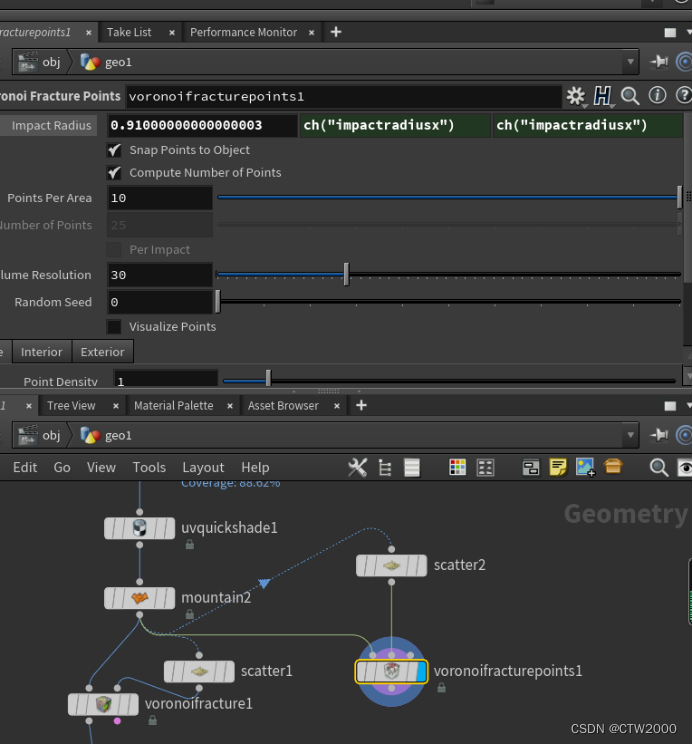Toggle lock badge under uvquickshade1
Screen dimensions: 693x744
pyautogui.click(x=190, y=544)
